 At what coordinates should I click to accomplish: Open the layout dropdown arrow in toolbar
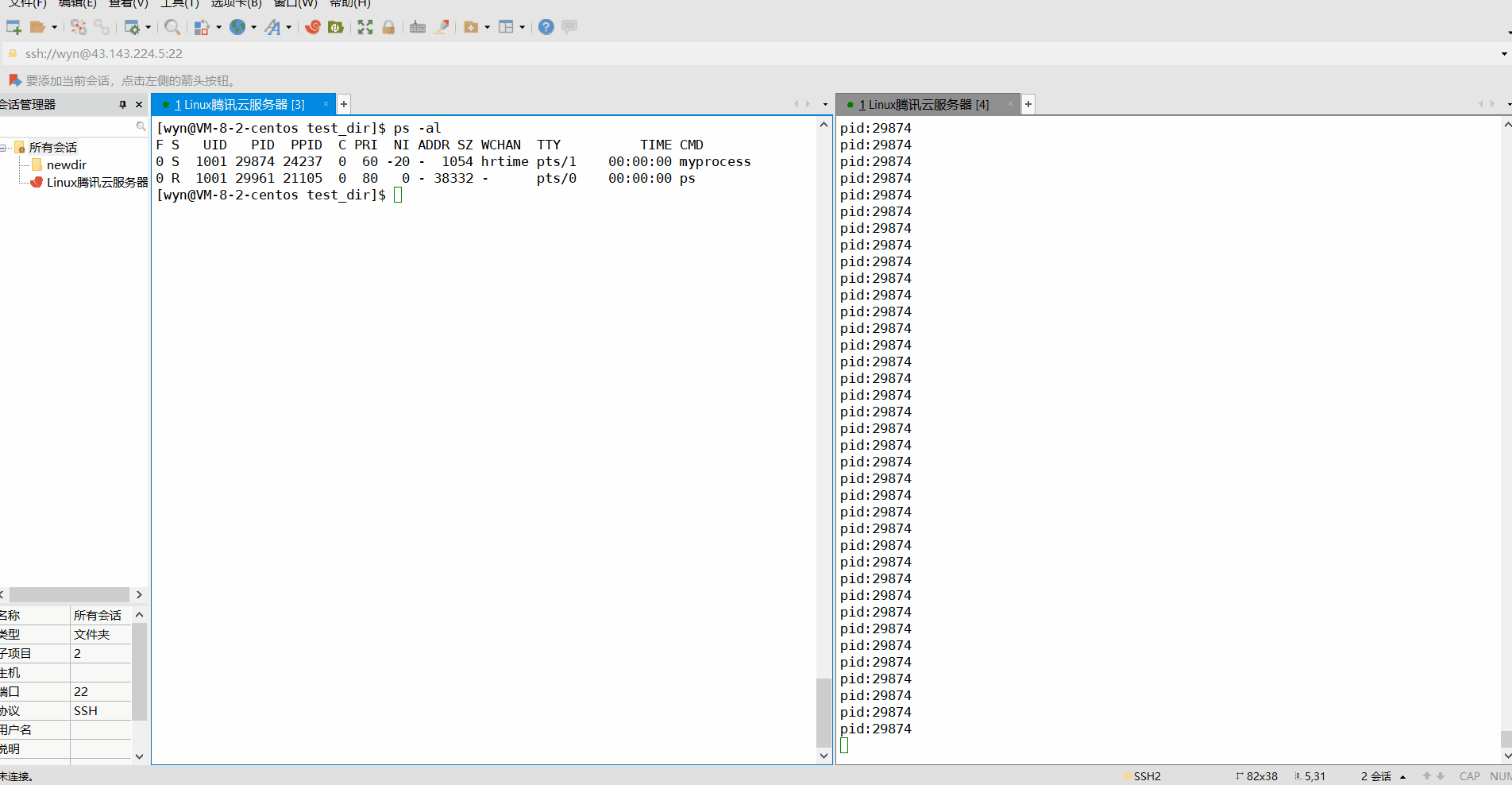522,27
